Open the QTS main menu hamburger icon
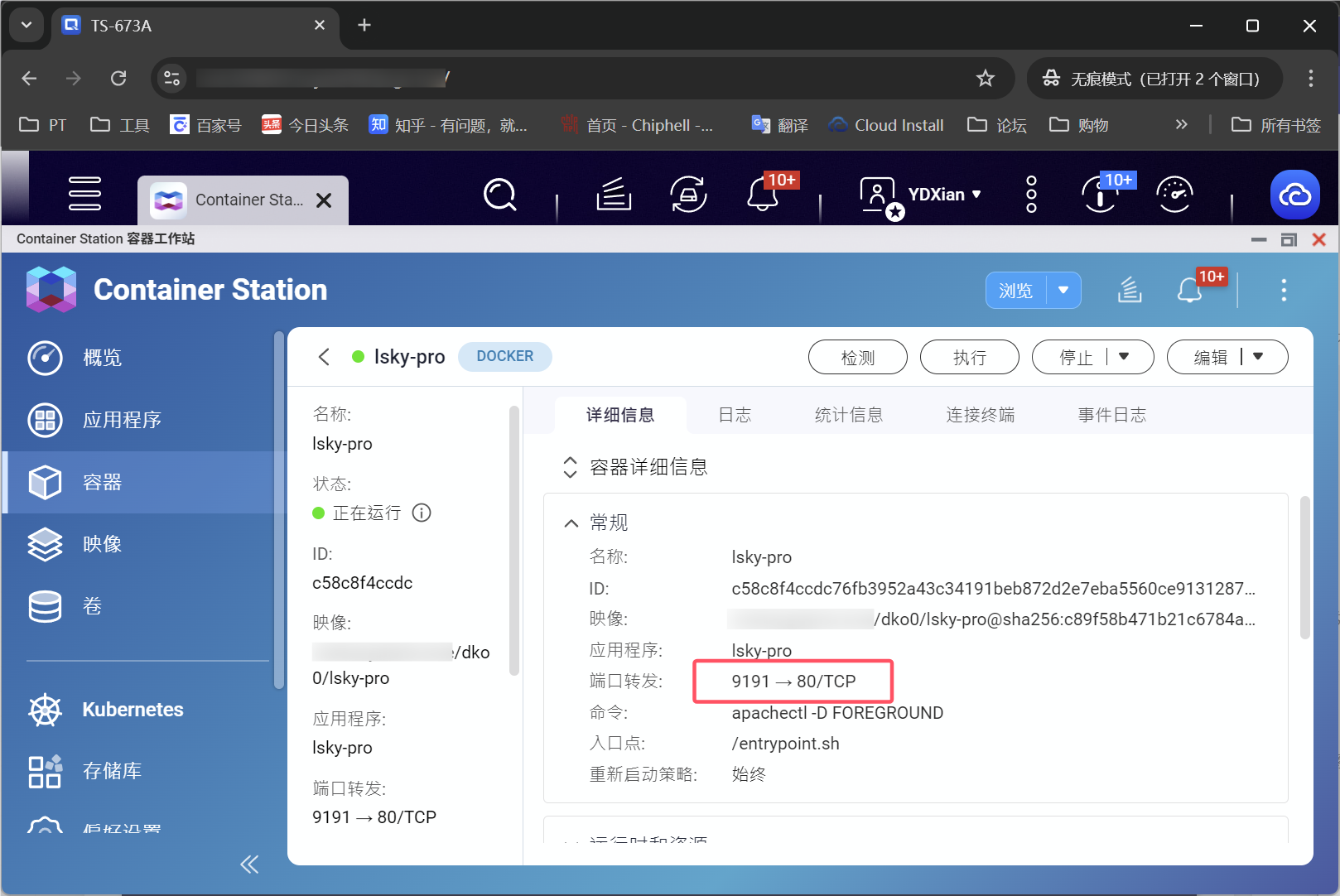1340x896 pixels. click(x=84, y=194)
